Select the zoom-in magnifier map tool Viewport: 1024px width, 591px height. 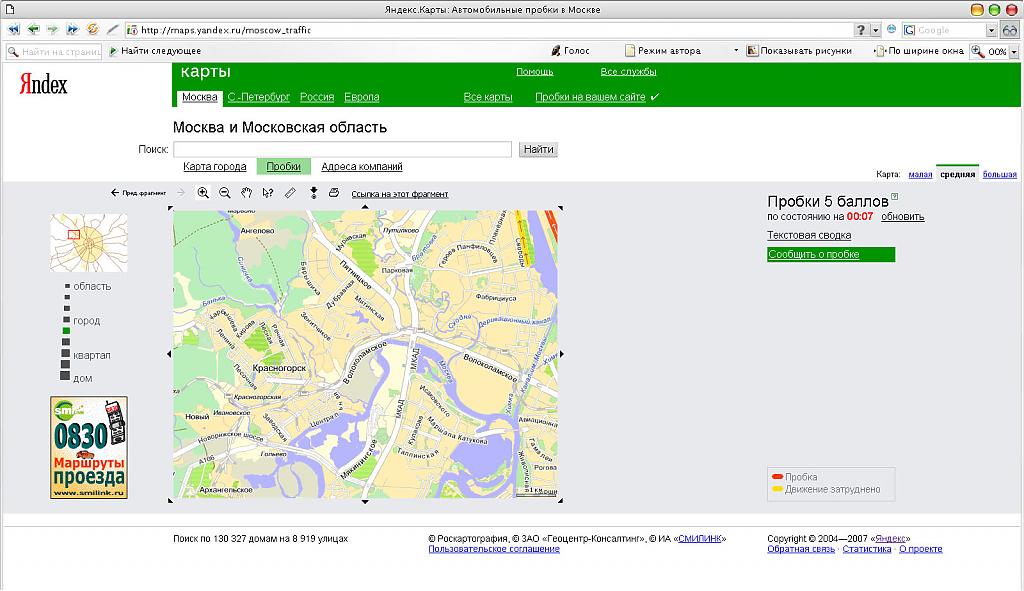[203, 193]
